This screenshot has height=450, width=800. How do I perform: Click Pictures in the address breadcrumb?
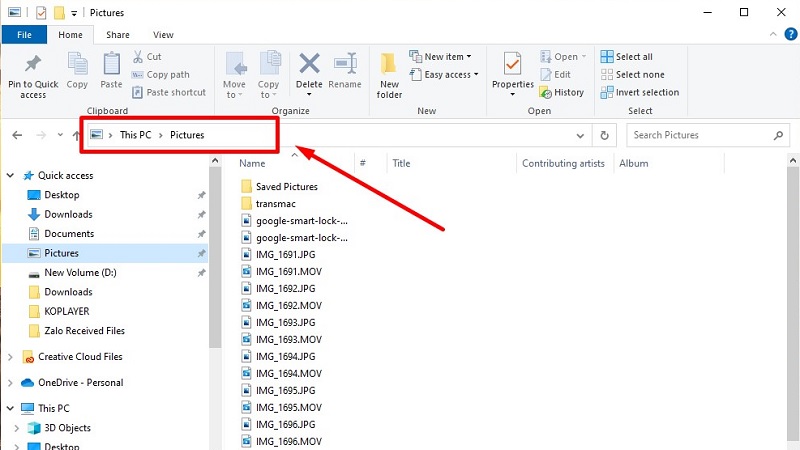187,135
